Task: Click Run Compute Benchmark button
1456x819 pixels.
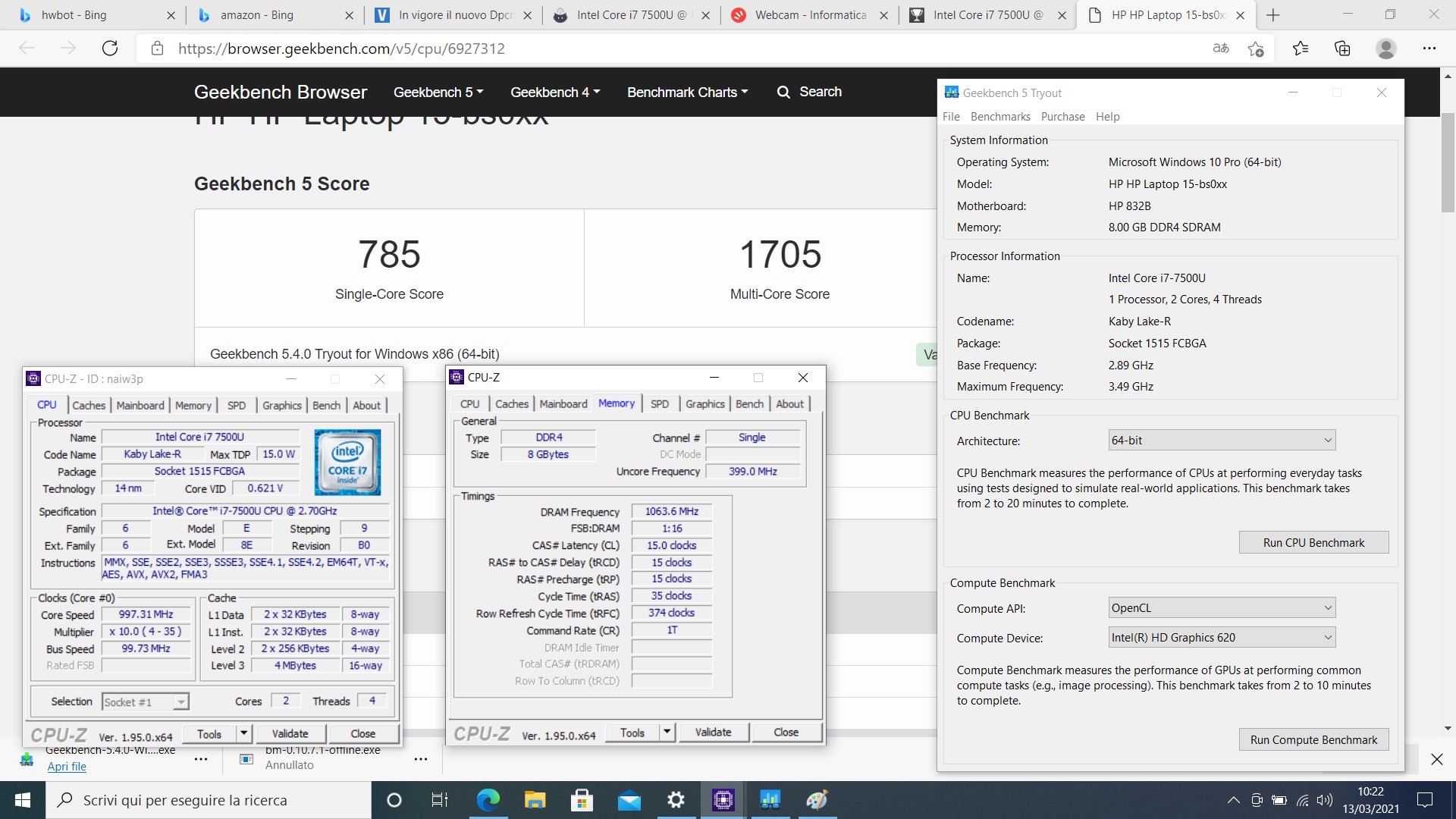Action: [x=1313, y=739]
